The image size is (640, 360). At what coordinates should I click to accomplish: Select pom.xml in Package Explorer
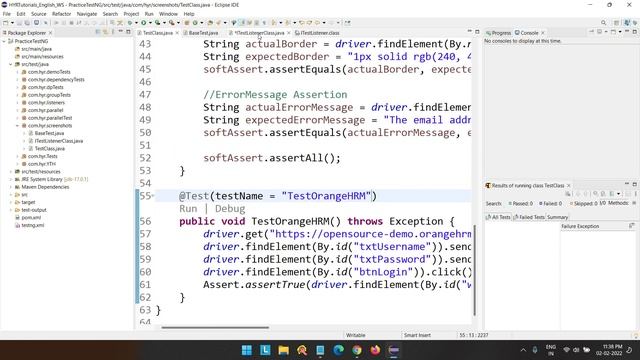30,218
